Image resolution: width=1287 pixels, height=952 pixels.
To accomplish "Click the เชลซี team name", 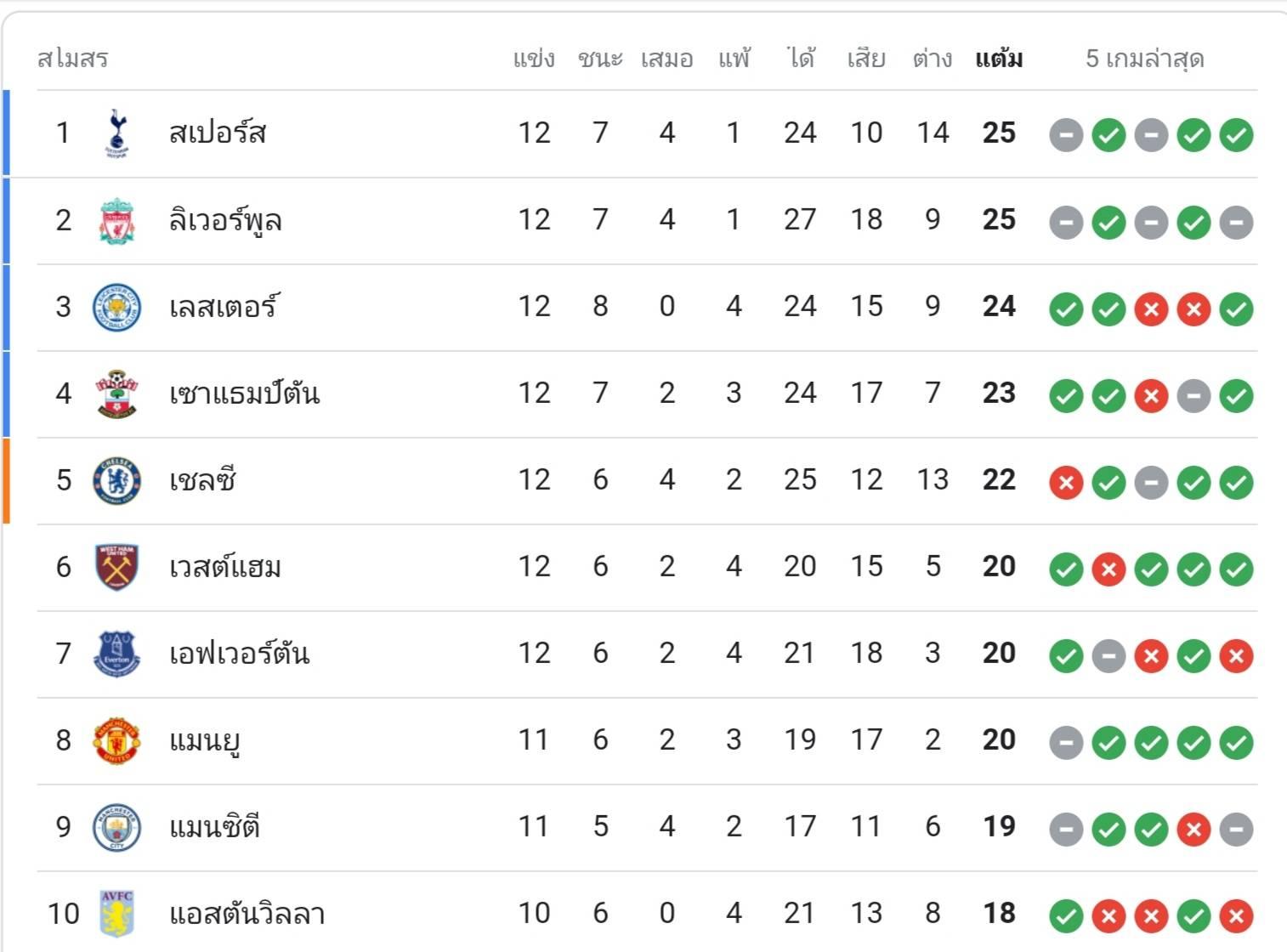I will [202, 480].
